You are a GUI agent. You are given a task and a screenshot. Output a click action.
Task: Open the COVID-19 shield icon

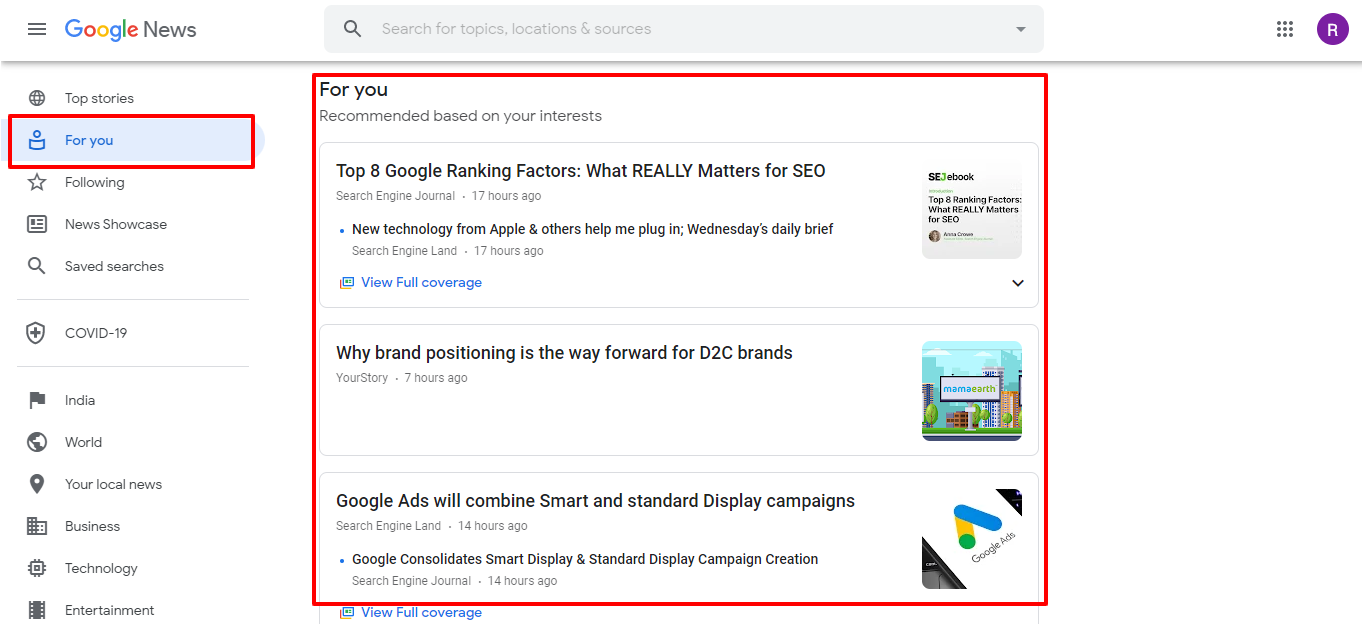click(37, 333)
